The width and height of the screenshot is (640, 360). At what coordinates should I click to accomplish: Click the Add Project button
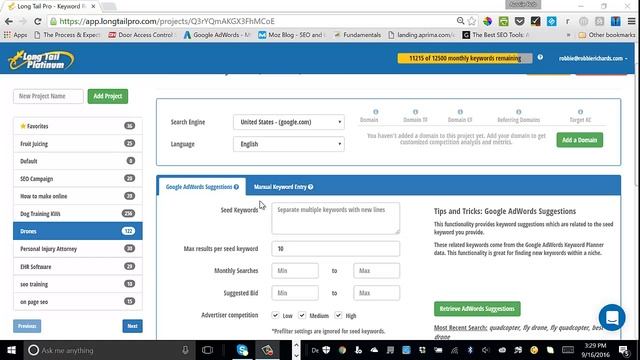[108, 96]
